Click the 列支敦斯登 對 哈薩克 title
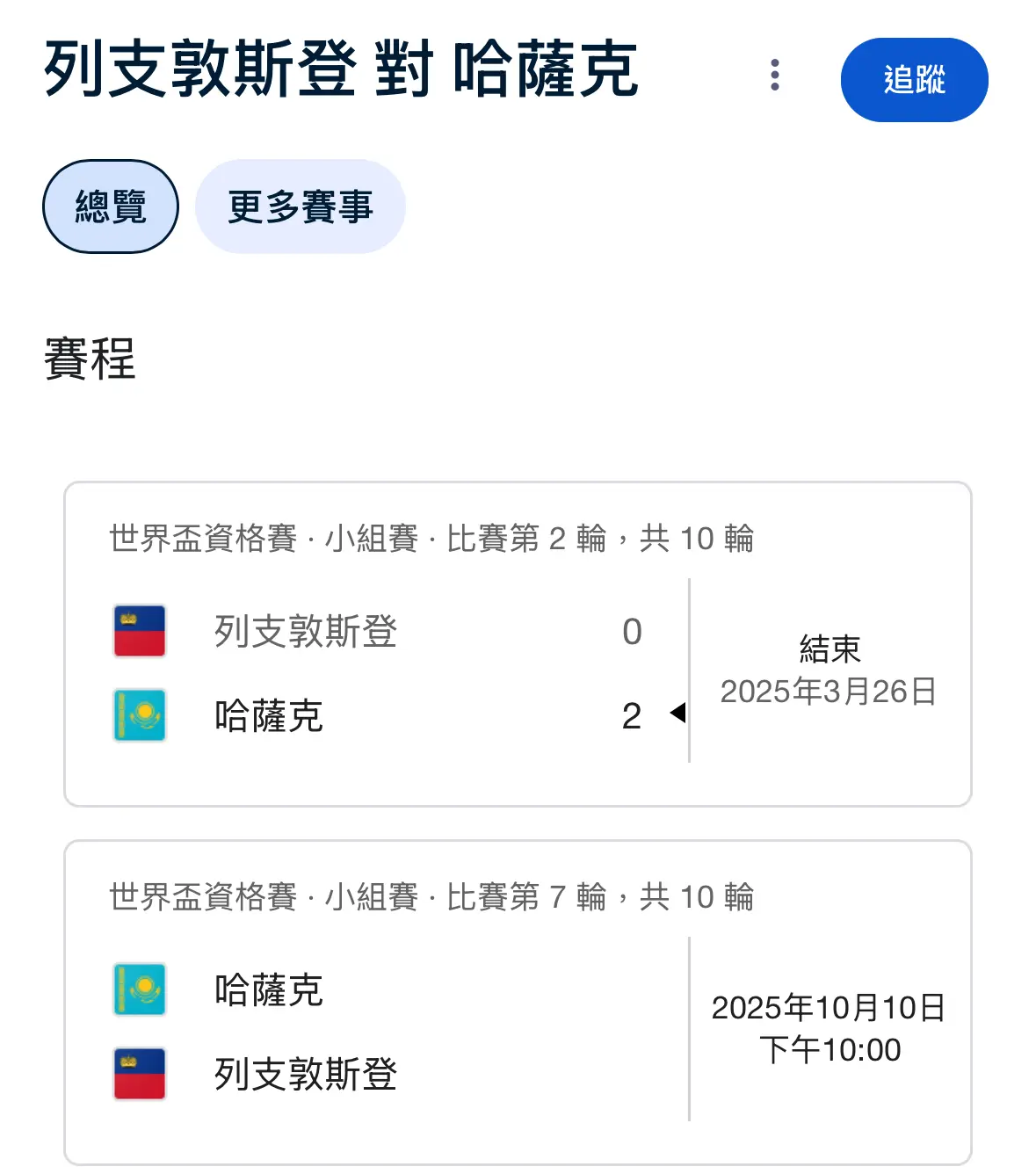Viewport: 1036px width, 1174px height. (x=341, y=70)
